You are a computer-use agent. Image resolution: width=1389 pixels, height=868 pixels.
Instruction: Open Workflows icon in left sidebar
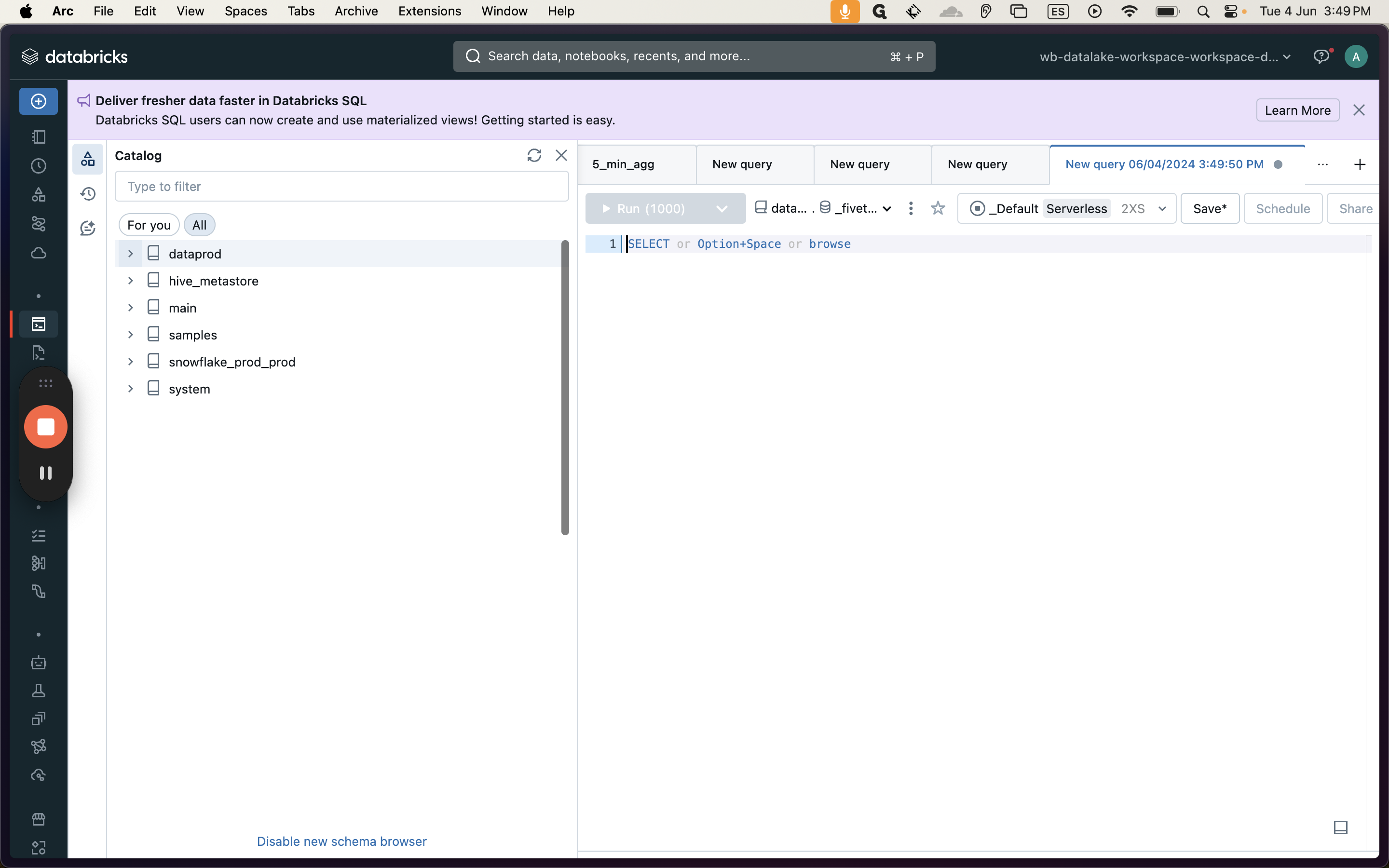[x=39, y=223]
